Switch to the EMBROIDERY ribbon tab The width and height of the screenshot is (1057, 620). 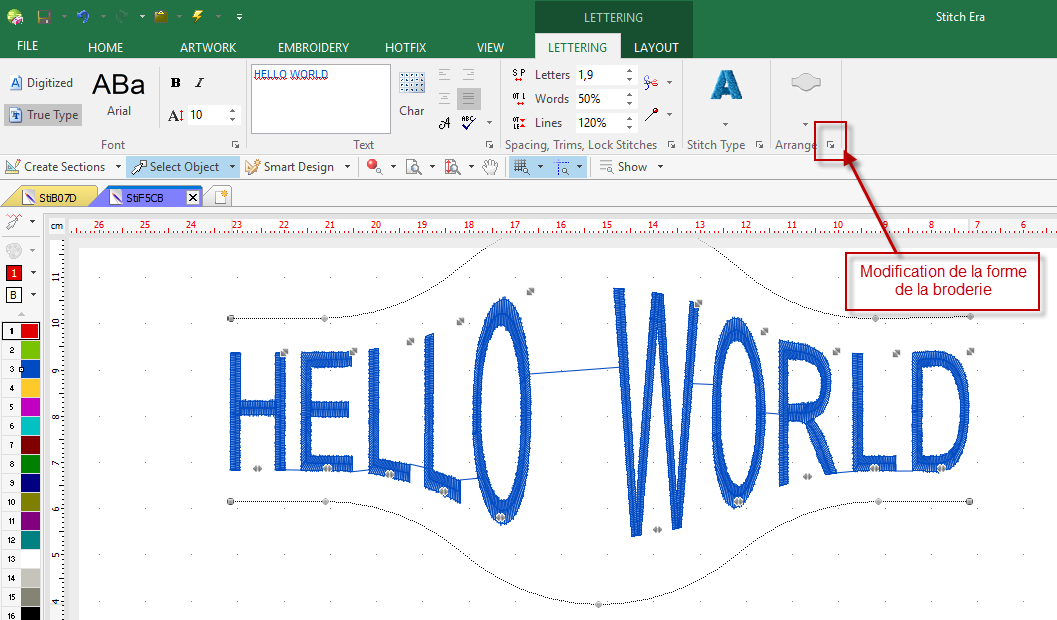313,48
